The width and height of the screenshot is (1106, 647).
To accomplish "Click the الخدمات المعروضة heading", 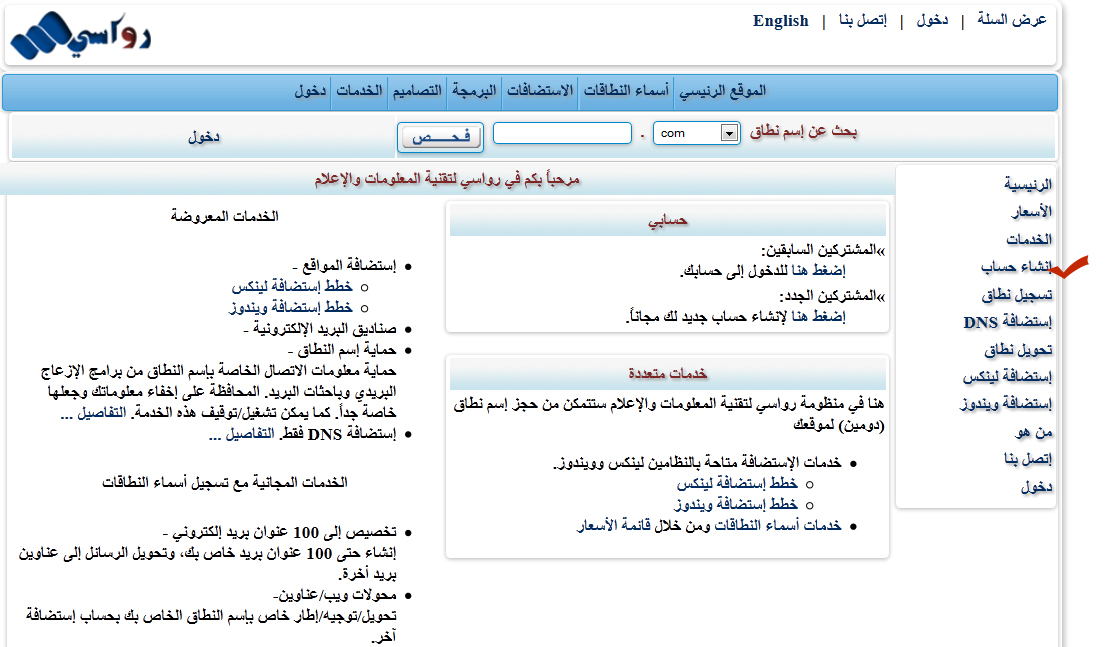I will tap(224, 217).
